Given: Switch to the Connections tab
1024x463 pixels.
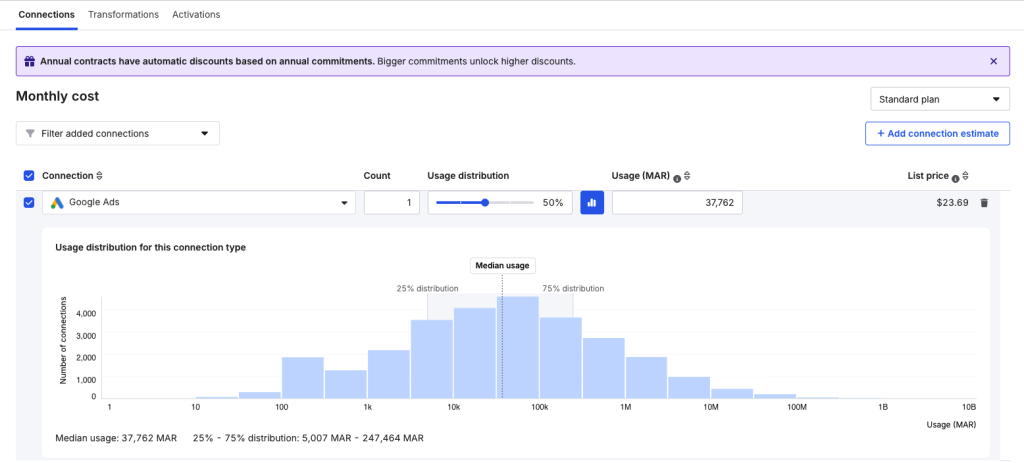Looking at the screenshot, I should pos(46,14).
